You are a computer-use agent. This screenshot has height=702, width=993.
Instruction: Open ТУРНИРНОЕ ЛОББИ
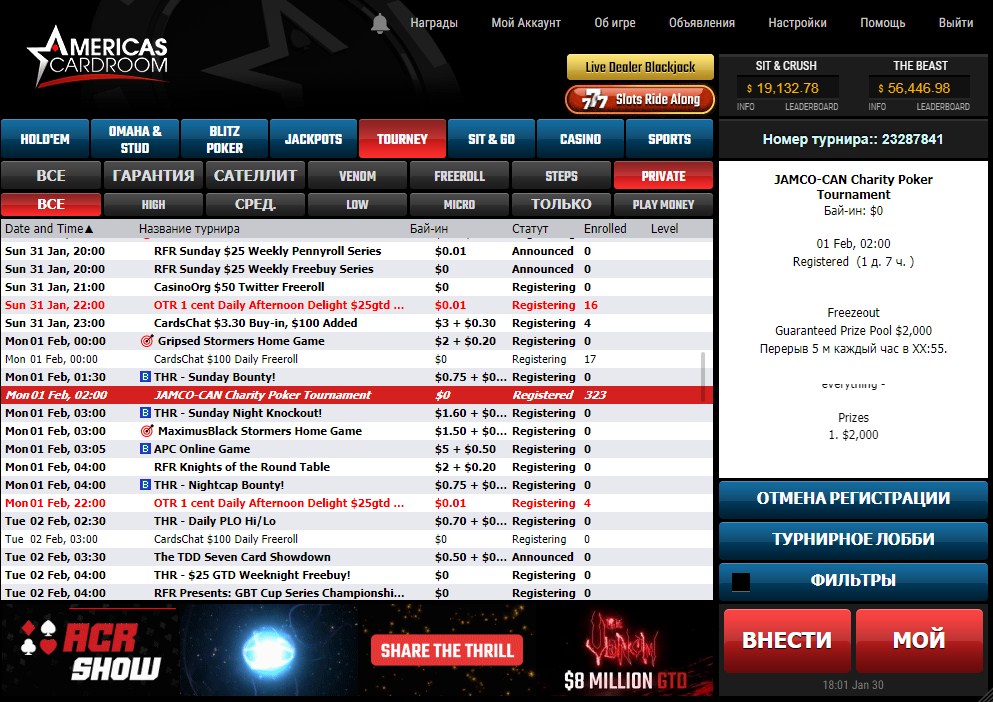[853, 539]
